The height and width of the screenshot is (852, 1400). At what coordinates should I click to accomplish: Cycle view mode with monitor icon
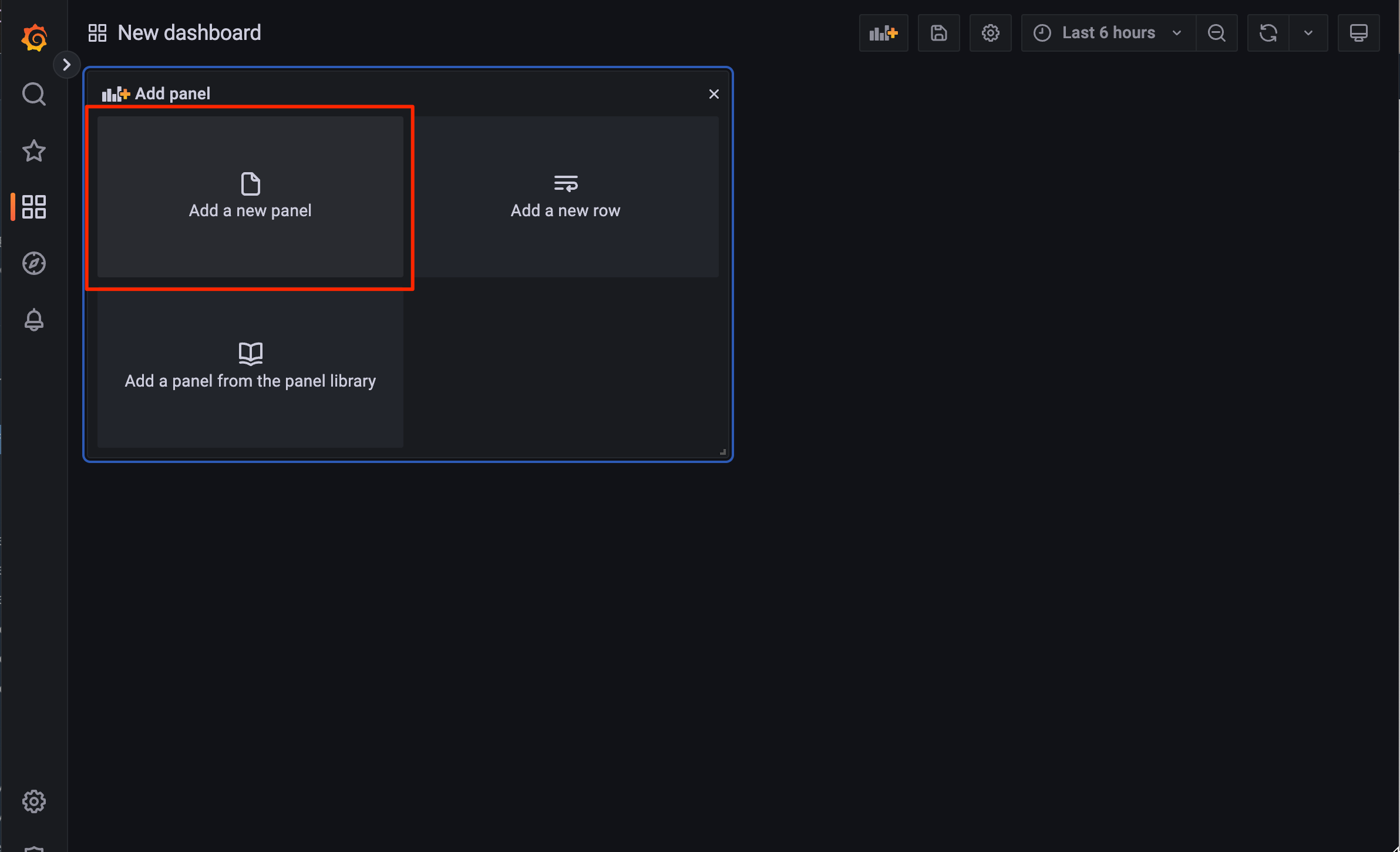pyautogui.click(x=1358, y=33)
